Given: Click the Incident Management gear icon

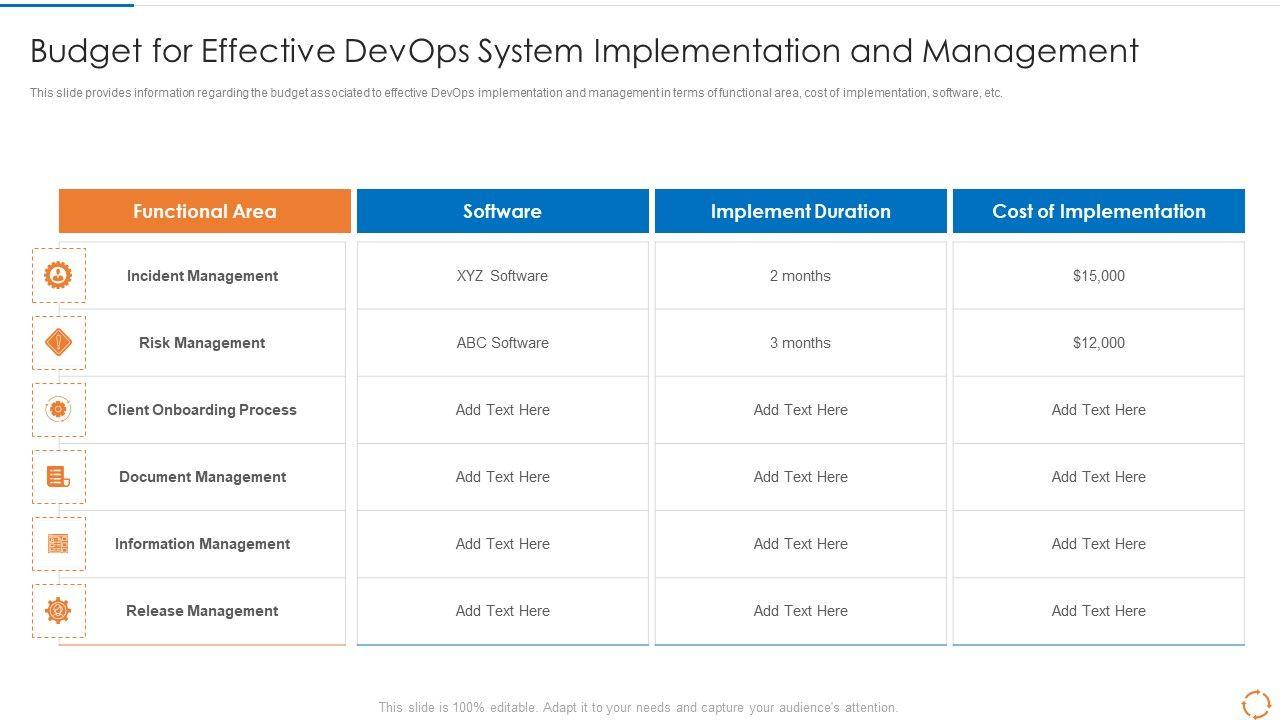Looking at the screenshot, I should 58,275.
